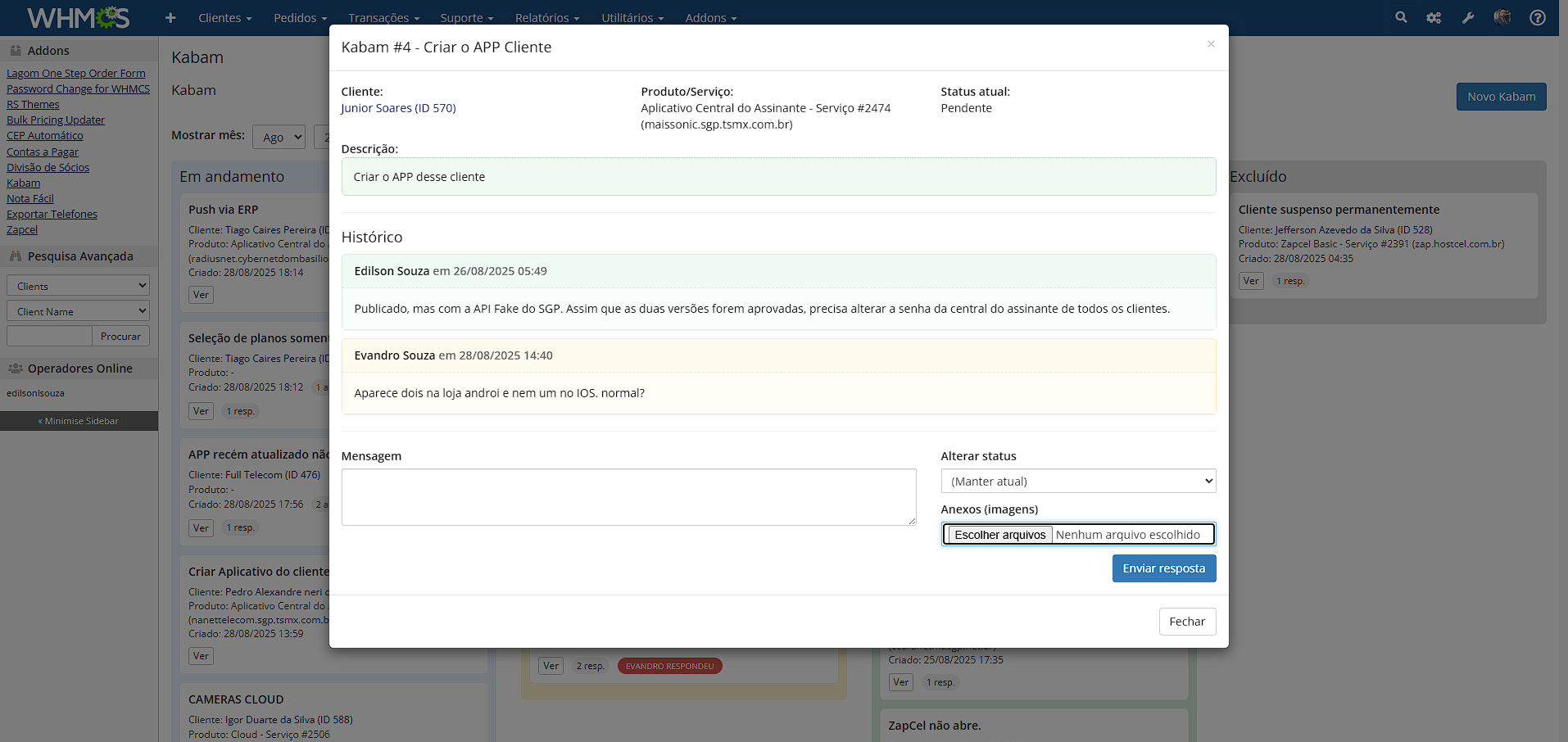Click Enviar resposta button
This screenshot has width=1568, height=742.
click(x=1163, y=568)
